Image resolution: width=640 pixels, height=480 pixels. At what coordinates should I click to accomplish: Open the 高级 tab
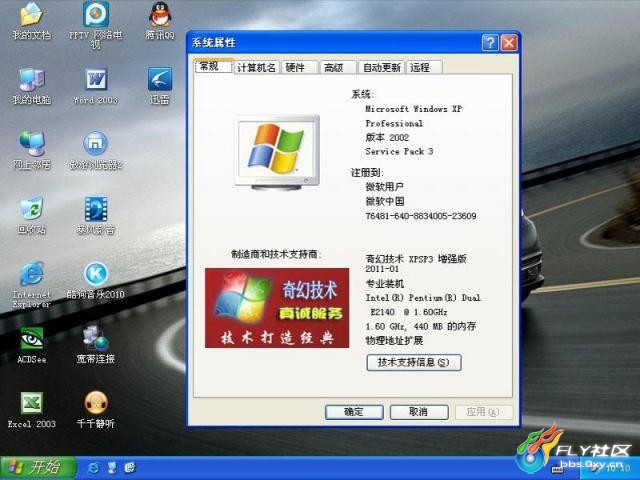coord(337,68)
